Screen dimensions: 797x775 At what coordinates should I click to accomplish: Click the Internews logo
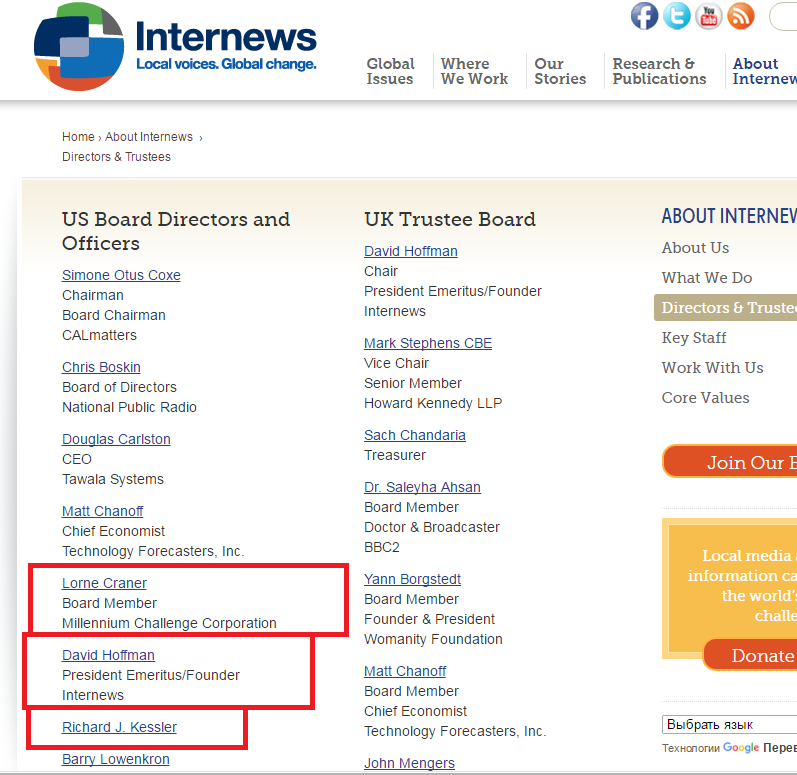(x=176, y=47)
